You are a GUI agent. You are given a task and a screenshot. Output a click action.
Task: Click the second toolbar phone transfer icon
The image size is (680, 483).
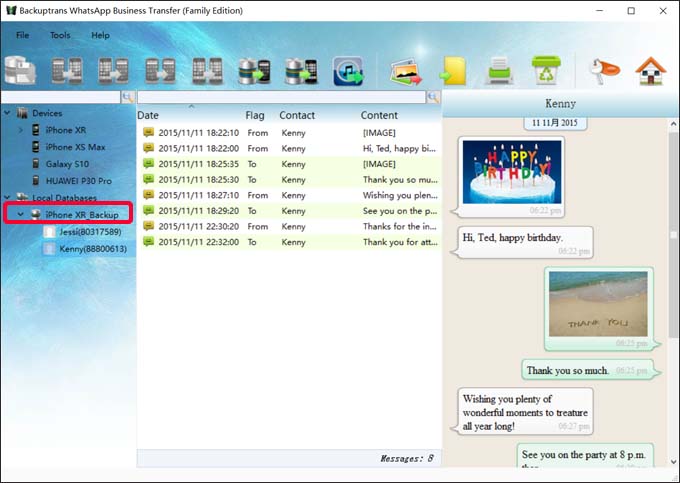click(67, 70)
